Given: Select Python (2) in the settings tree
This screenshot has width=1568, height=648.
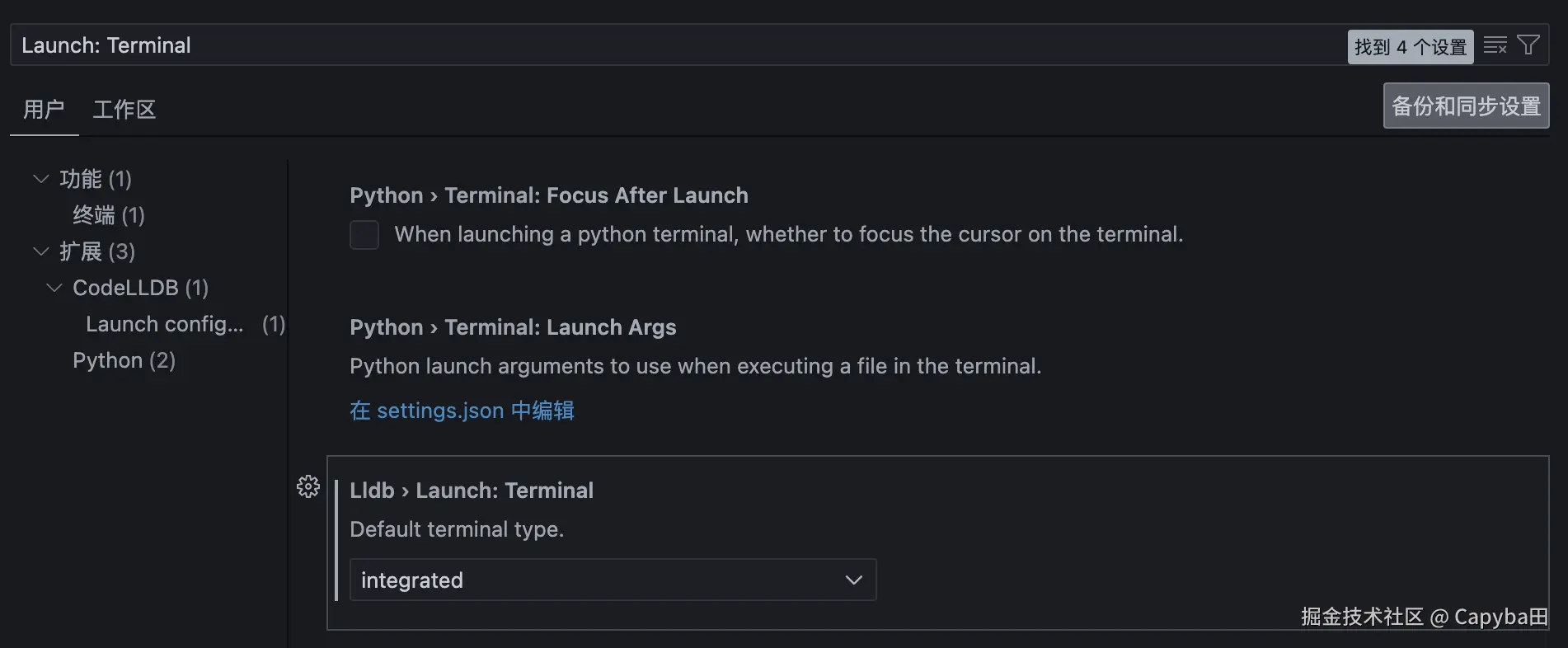Looking at the screenshot, I should (x=124, y=360).
